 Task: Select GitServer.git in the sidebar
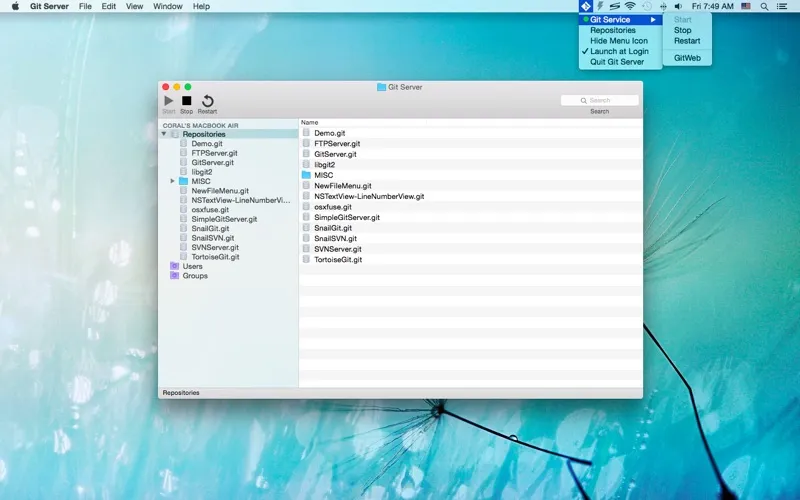[212, 162]
